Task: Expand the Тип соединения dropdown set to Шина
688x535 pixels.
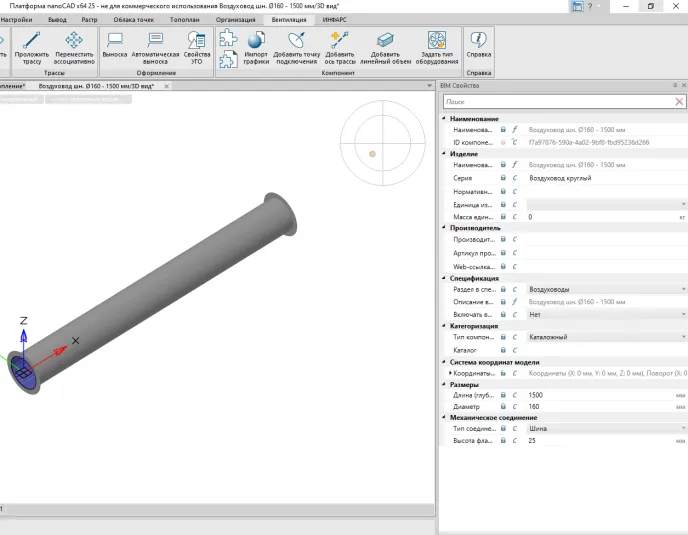Action: (683, 428)
